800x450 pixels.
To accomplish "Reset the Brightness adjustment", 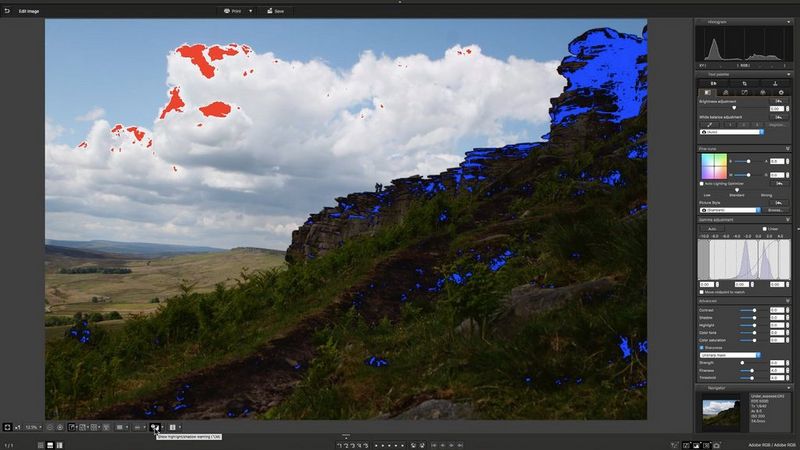I will click(779, 102).
